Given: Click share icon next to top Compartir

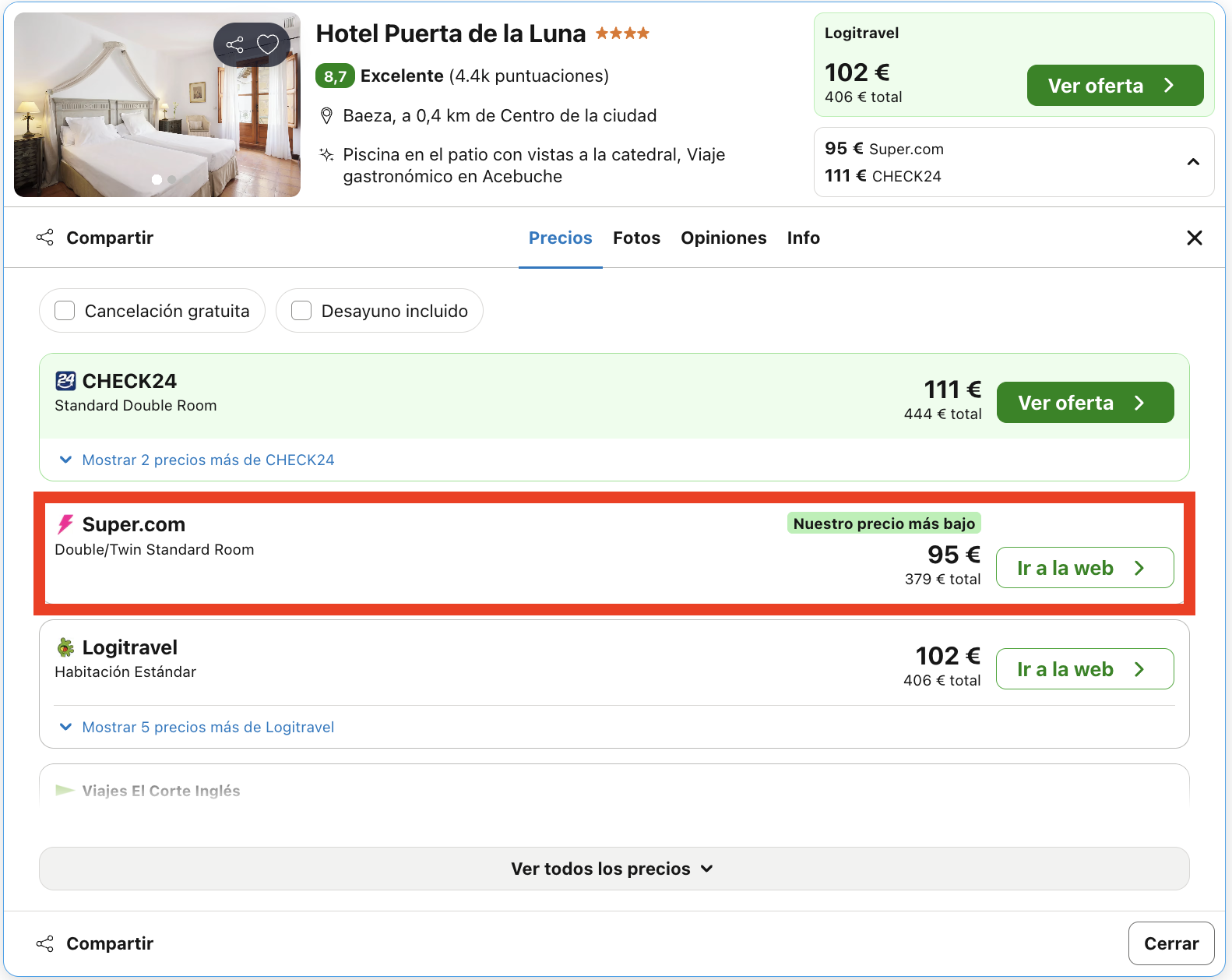Looking at the screenshot, I should pyautogui.click(x=45, y=238).
